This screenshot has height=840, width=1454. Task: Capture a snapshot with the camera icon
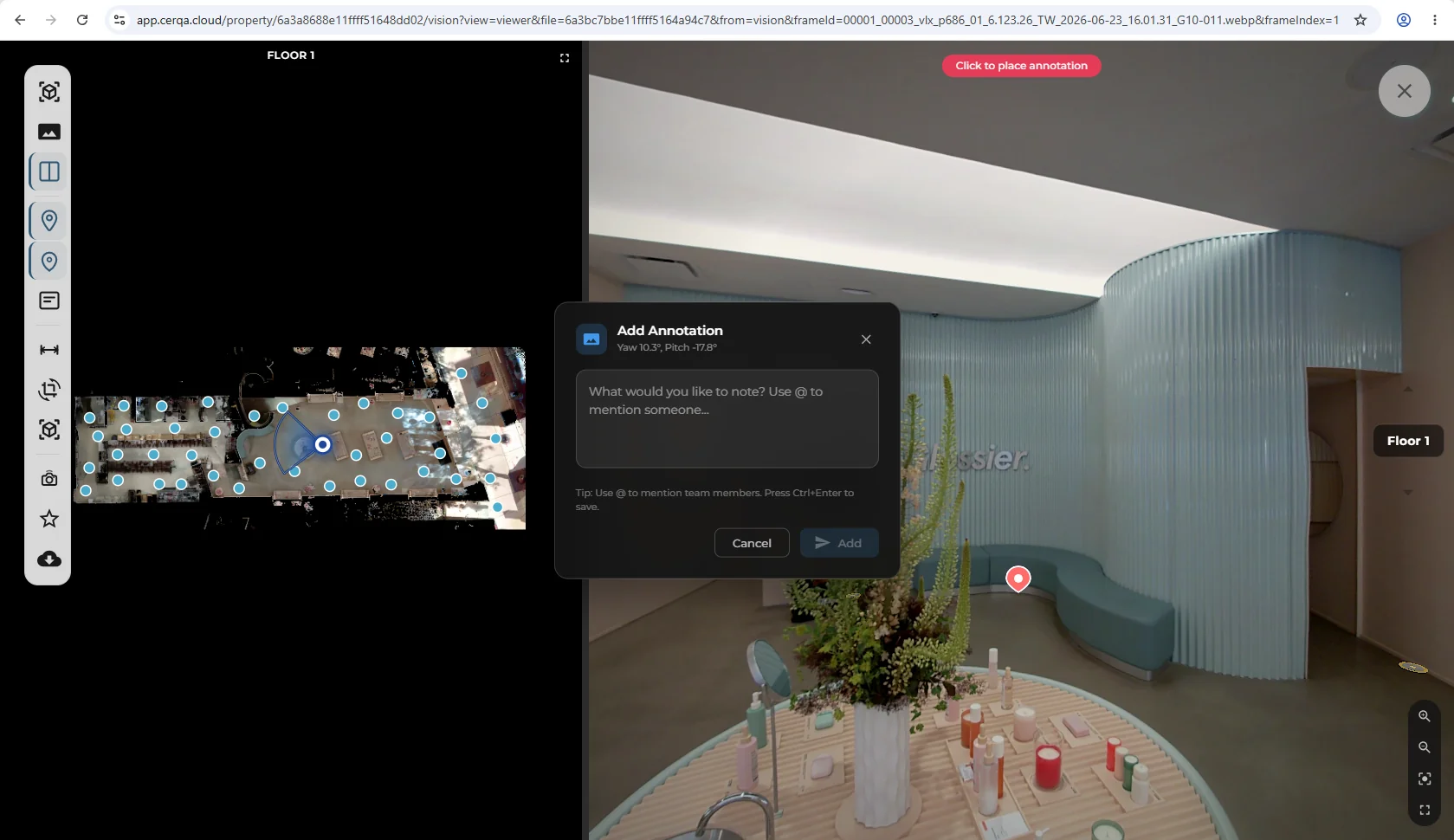tap(49, 479)
